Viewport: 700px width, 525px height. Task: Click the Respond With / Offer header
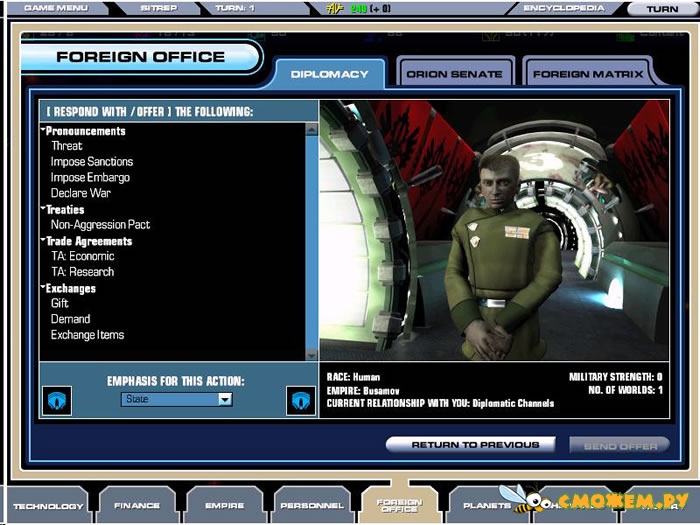pos(150,112)
